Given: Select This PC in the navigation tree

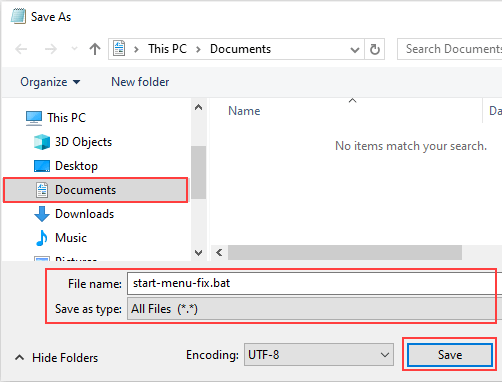Looking at the screenshot, I should pos(67,118).
